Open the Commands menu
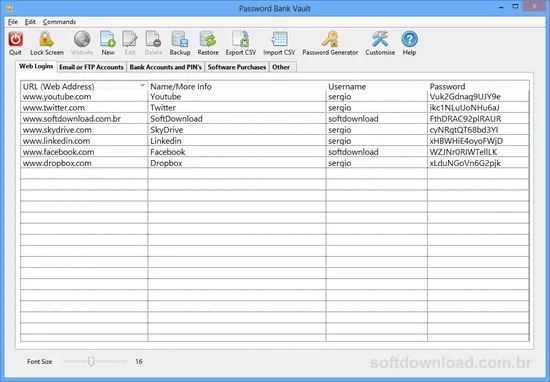The height and width of the screenshot is (382, 550). (59, 22)
